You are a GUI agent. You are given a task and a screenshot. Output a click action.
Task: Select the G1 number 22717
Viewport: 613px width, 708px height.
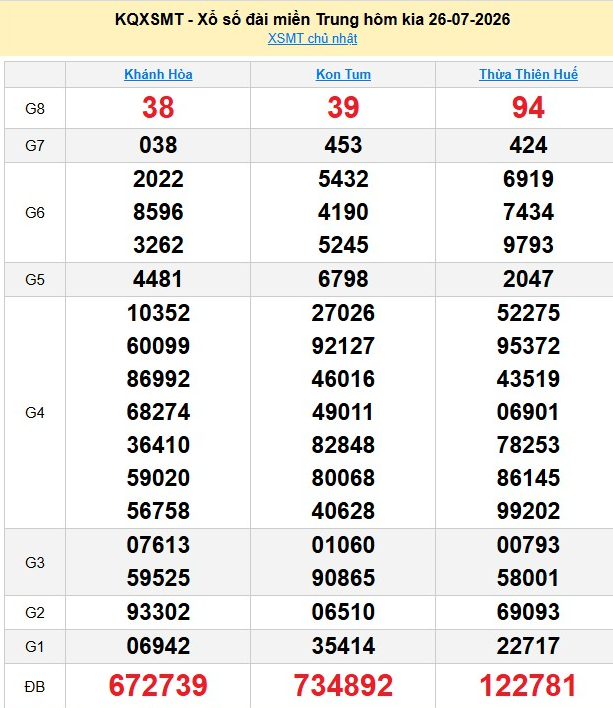click(x=528, y=646)
